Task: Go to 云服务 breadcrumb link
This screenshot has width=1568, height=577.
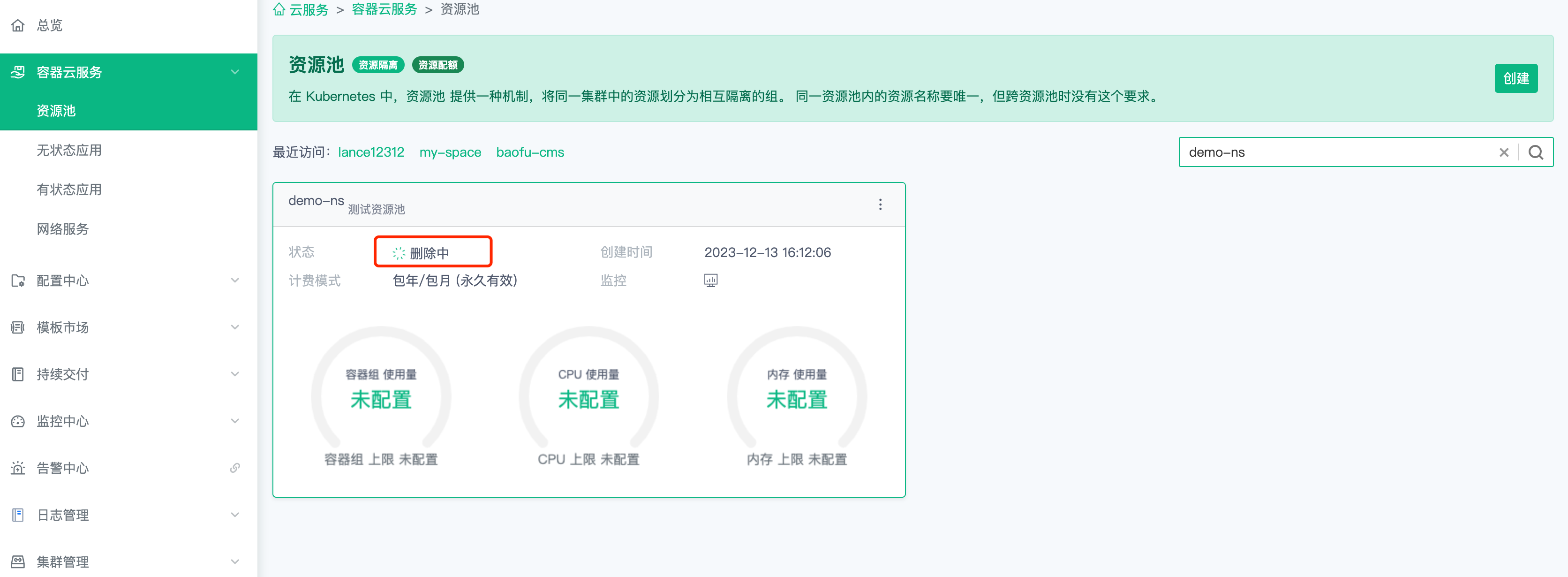Action: point(309,10)
